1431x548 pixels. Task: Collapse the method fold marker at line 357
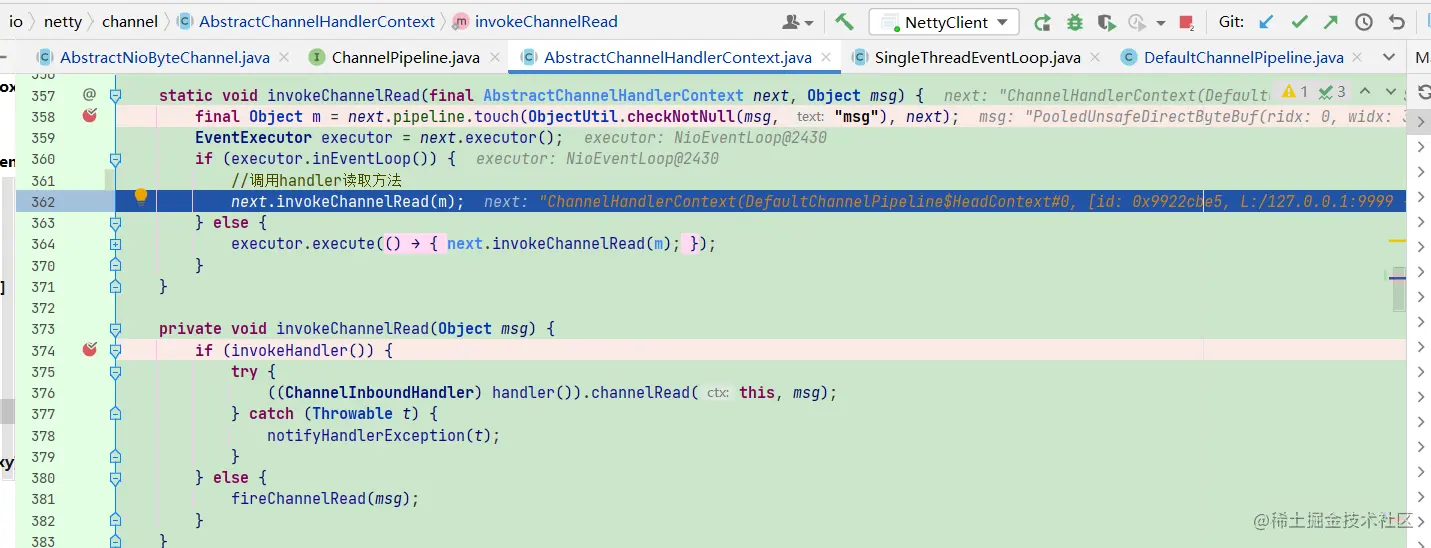(115, 95)
